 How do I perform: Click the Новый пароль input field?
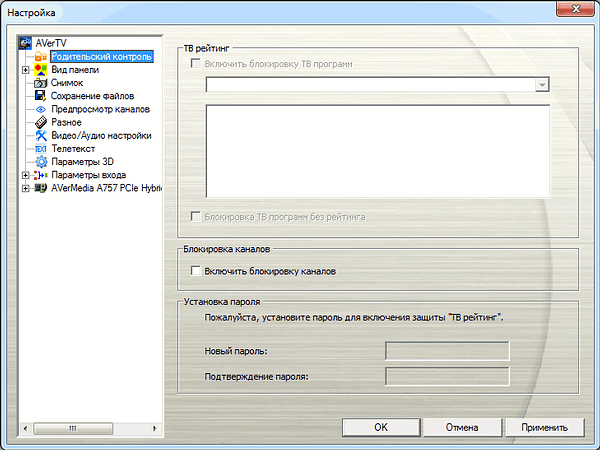coord(447,351)
